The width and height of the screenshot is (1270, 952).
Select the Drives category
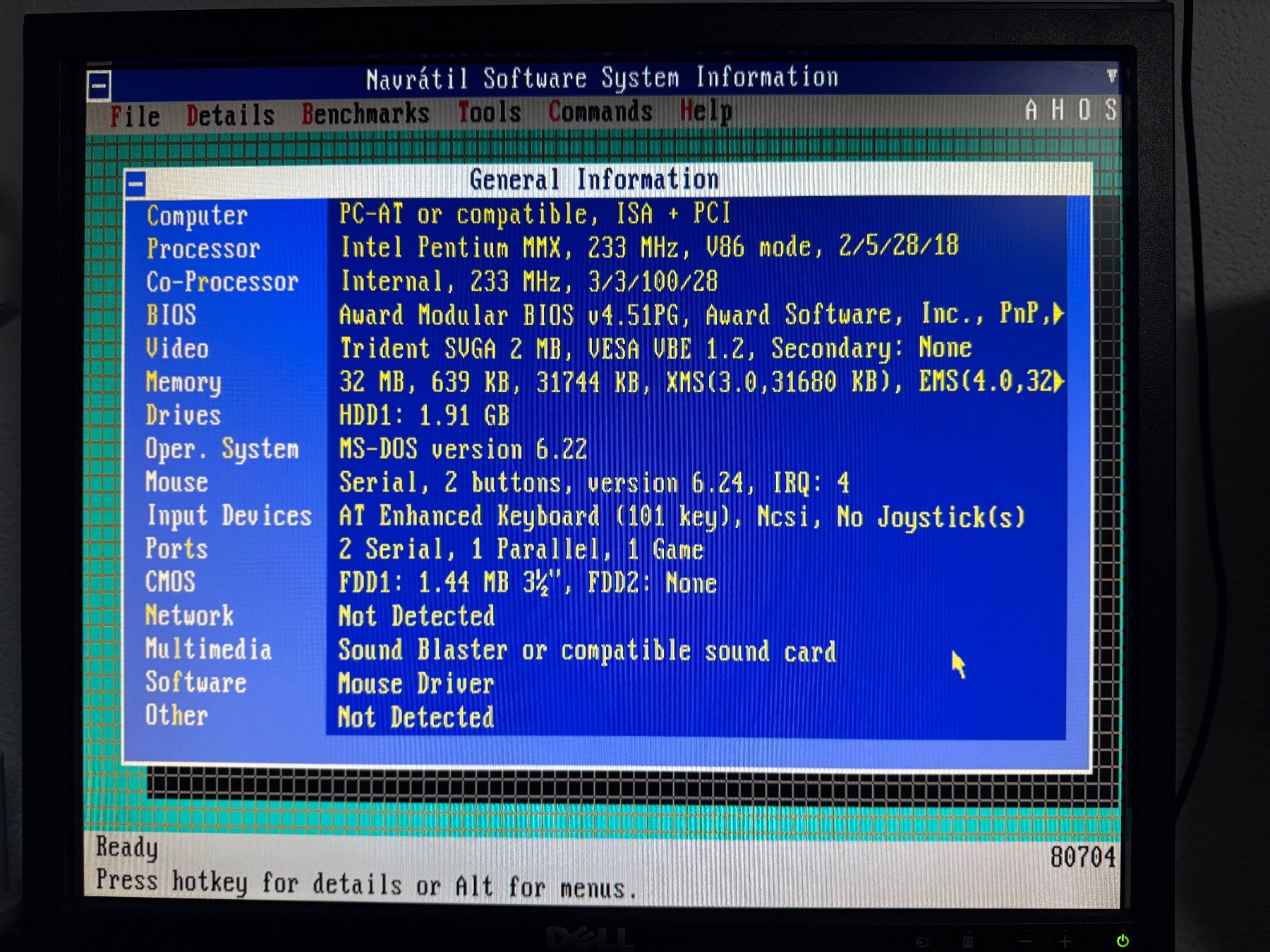coord(183,415)
